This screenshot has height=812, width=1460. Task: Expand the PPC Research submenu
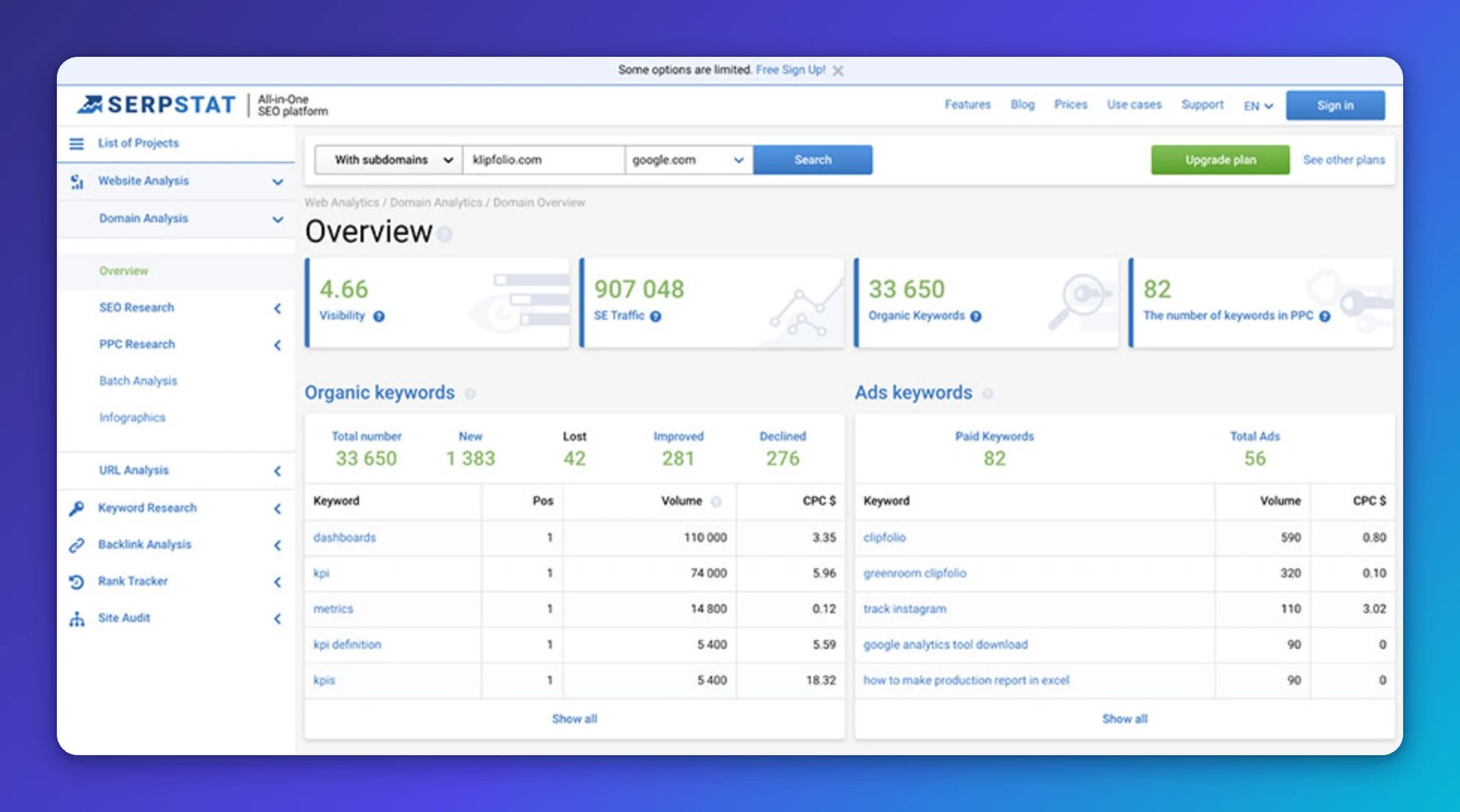[x=278, y=344]
